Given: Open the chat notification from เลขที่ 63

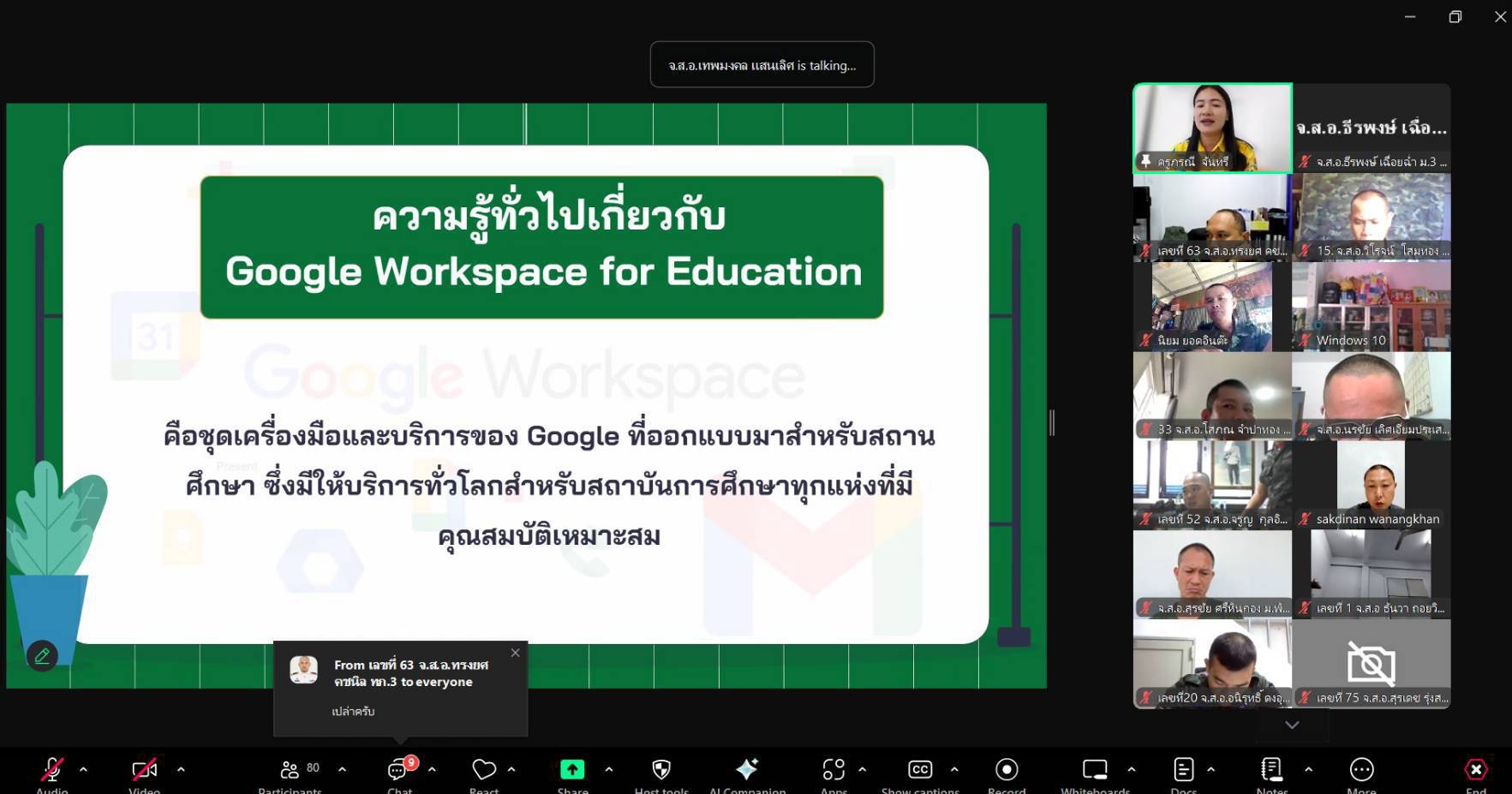Looking at the screenshot, I should [400, 688].
